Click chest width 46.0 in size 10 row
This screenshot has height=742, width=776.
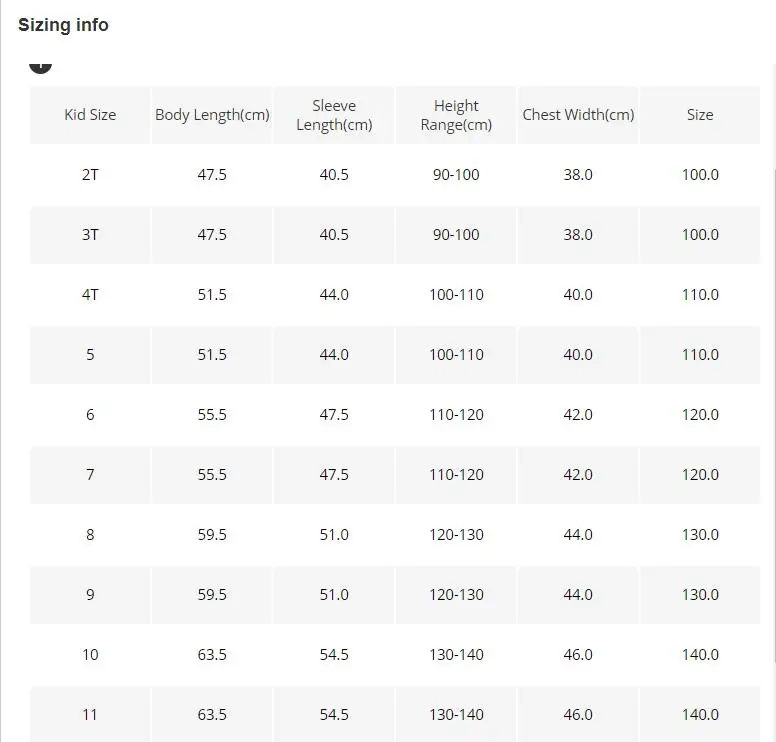pos(578,654)
